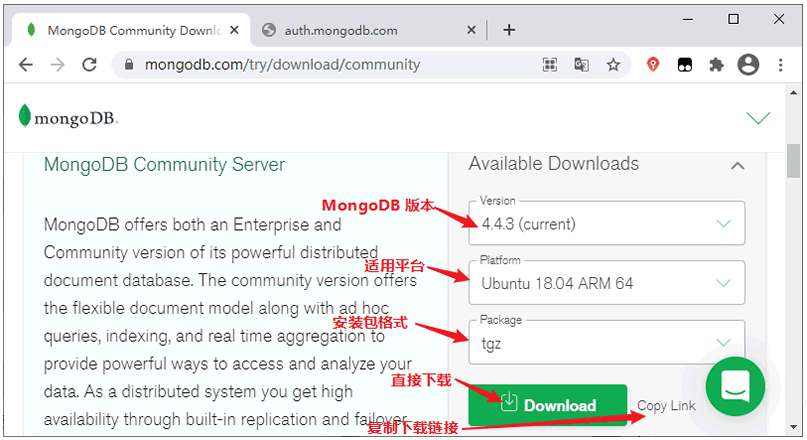
Task: Open the black square extension icon
Action: [685, 65]
